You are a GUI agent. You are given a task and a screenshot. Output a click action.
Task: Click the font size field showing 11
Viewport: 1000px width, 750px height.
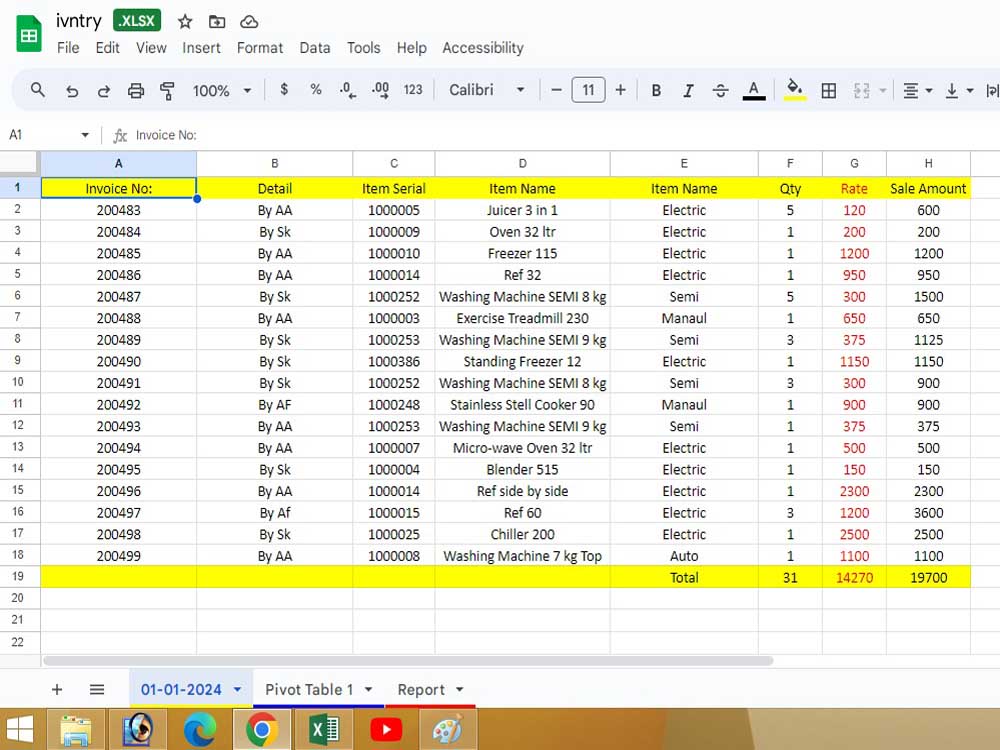click(x=588, y=90)
